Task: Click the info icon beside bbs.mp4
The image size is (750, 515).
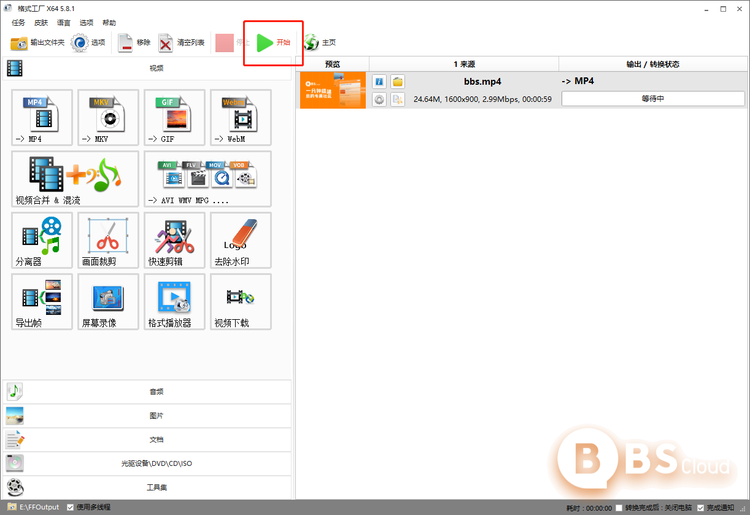Action: coord(379,82)
